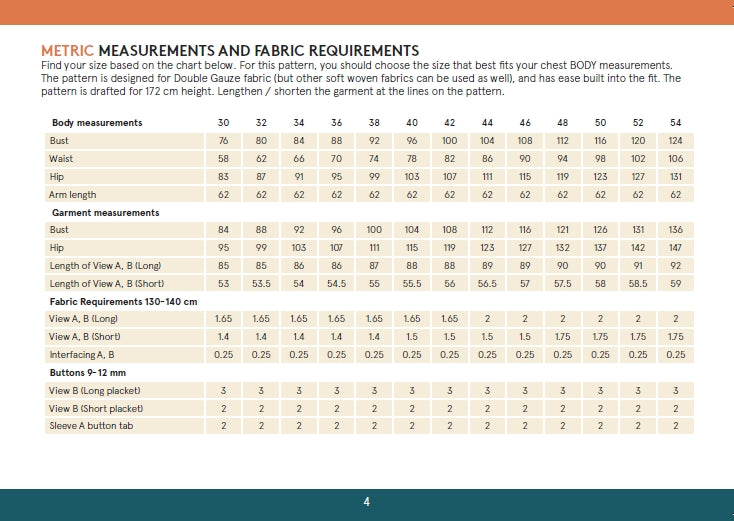Select the garment hip value 147

[x=676, y=247]
